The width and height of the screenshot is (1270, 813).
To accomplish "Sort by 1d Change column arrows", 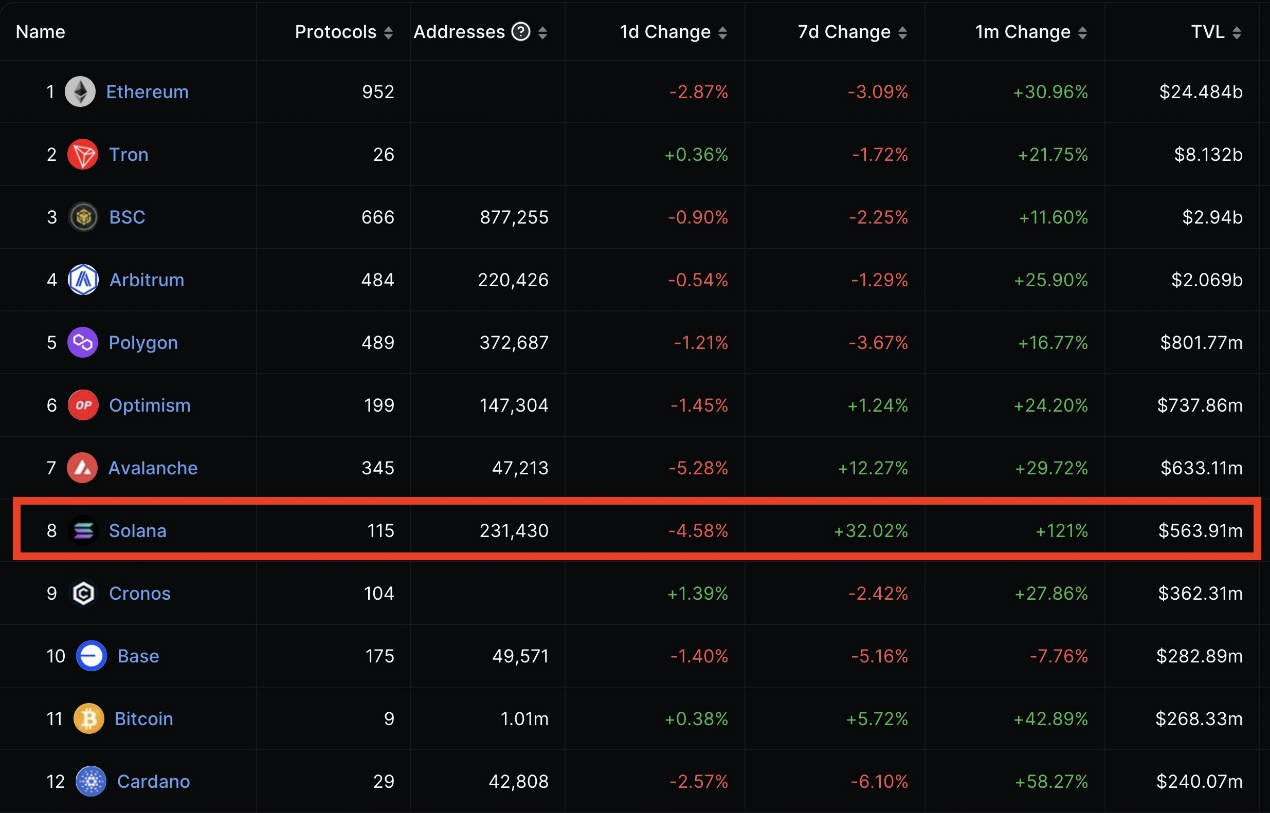I will click(723, 33).
